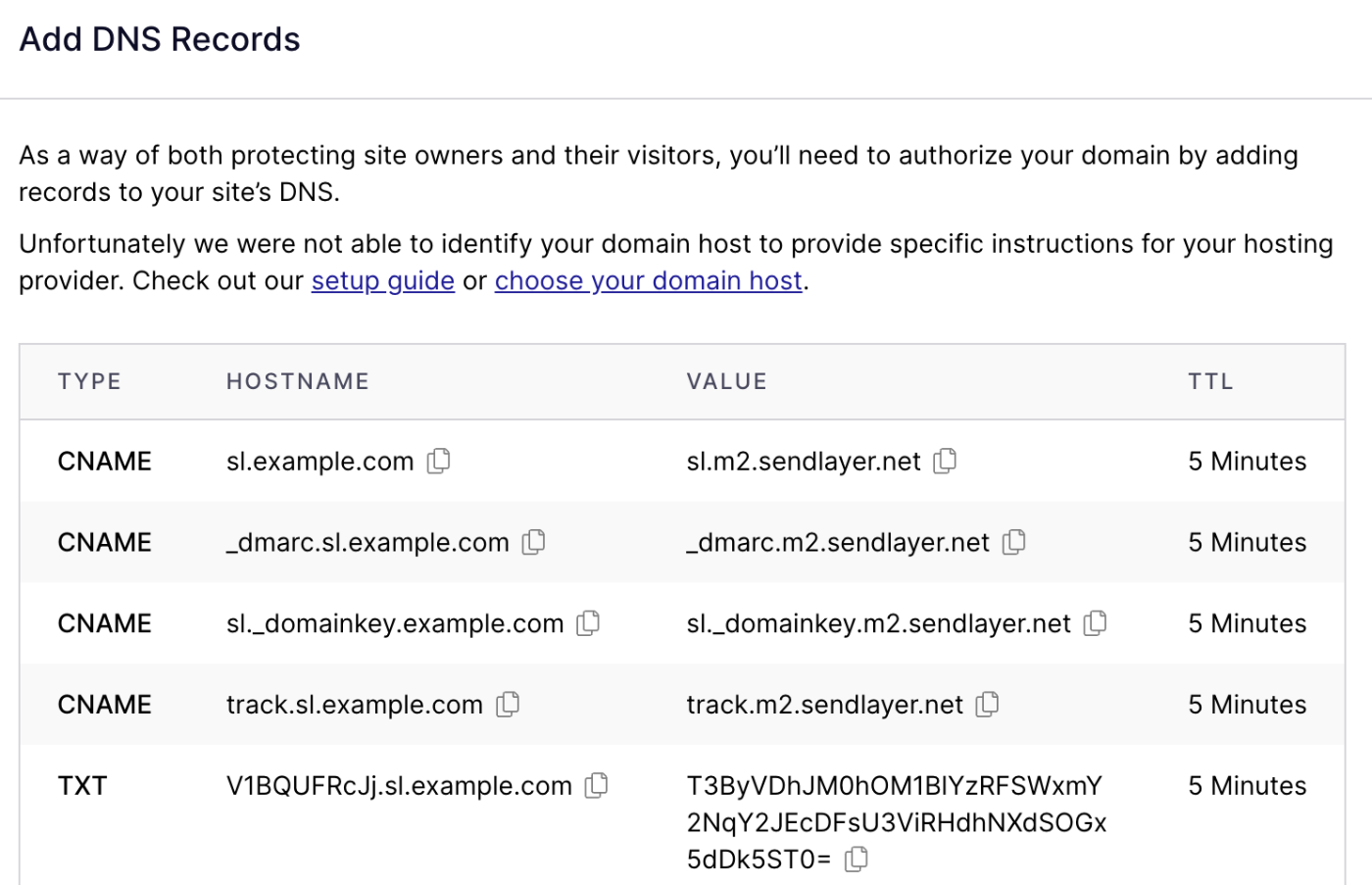Copy the sl.example.com hostname
This screenshot has width=1372, height=885.
(439, 461)
